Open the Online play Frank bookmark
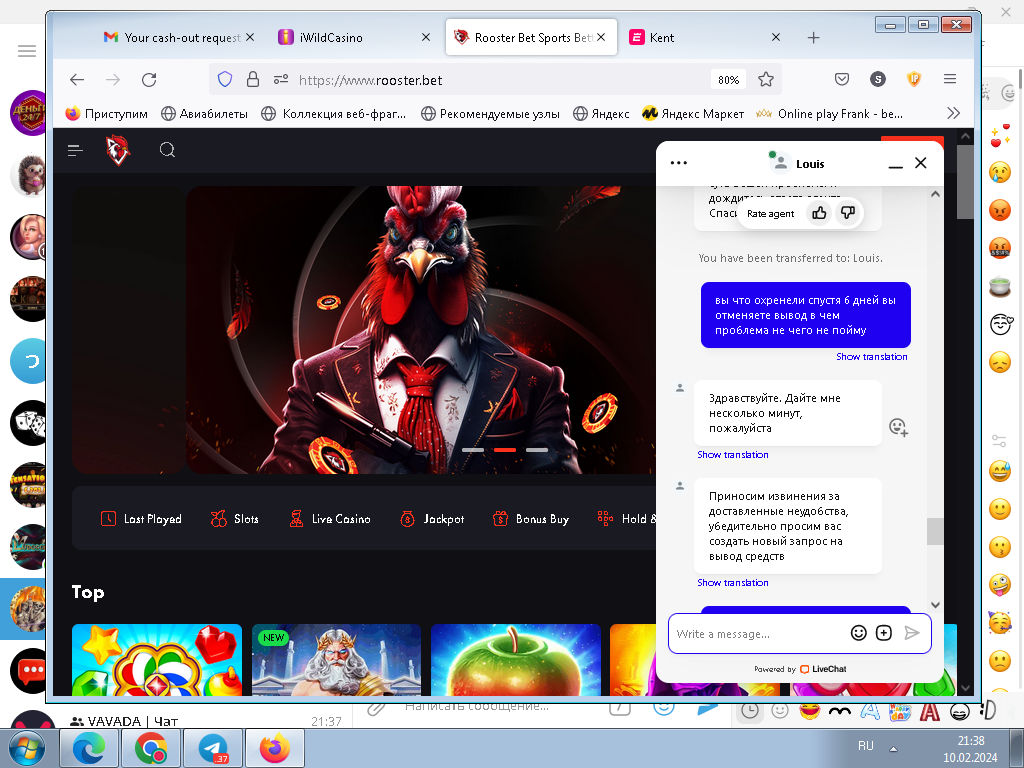 coord(829,114)
